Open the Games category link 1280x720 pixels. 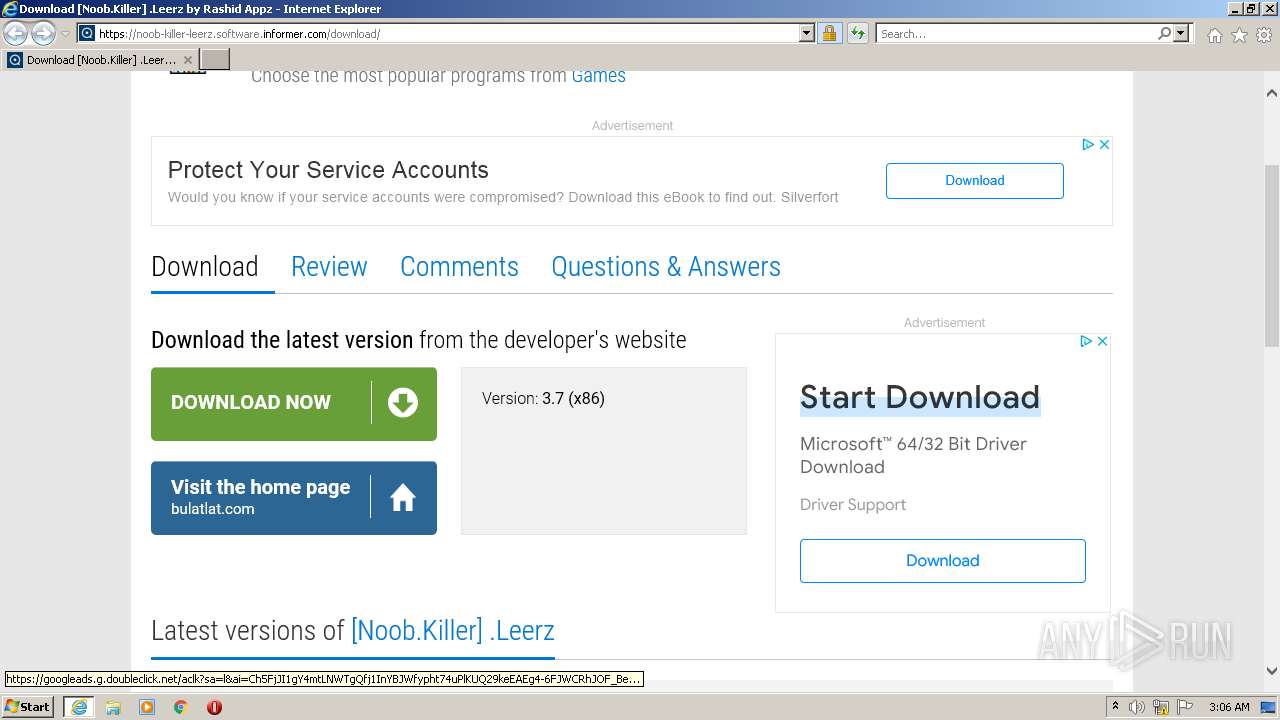pyautogui.click(x=598, y=75)
